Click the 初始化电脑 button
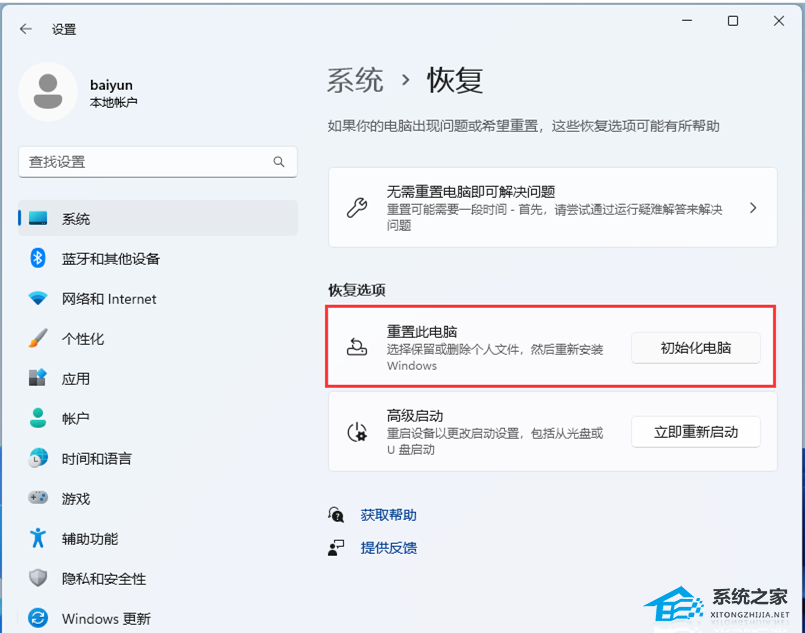 click(696, 348)
